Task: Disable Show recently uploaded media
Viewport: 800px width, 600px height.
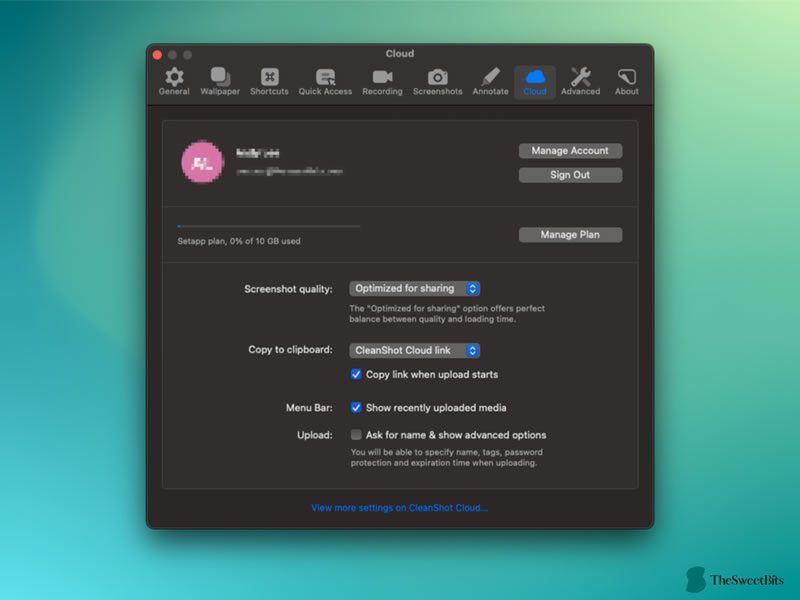Action: pyautogui.click(x=356, y=408)
